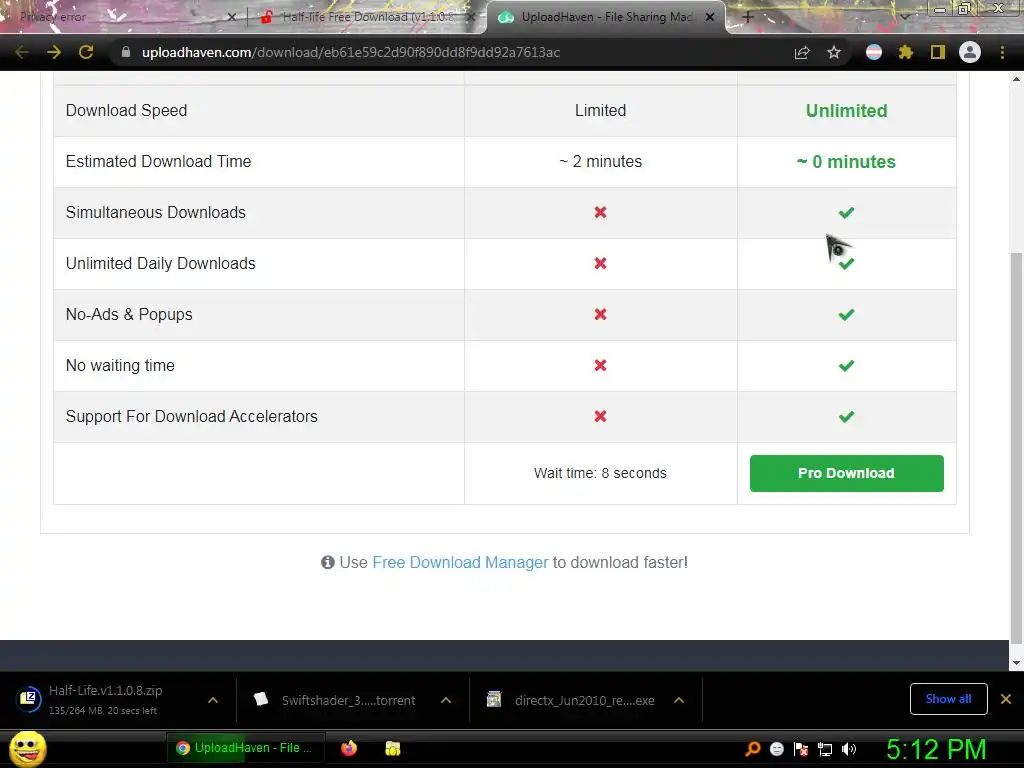Click the scrollbar up arrow
The height and width of the screenshot is (768, 1024).
tap(1016, 79)
